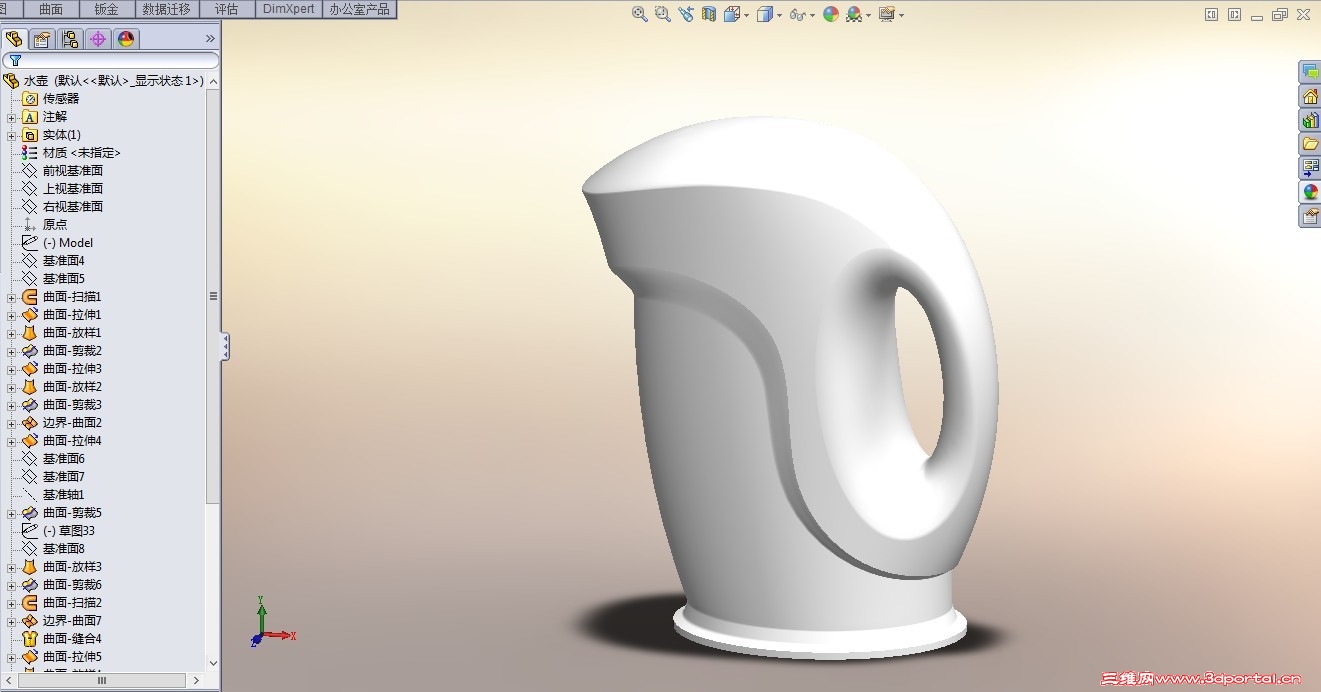Open the Hide/Show Items dropdown arrow
Screen dimensions: 1321x692
coord(813,15)
